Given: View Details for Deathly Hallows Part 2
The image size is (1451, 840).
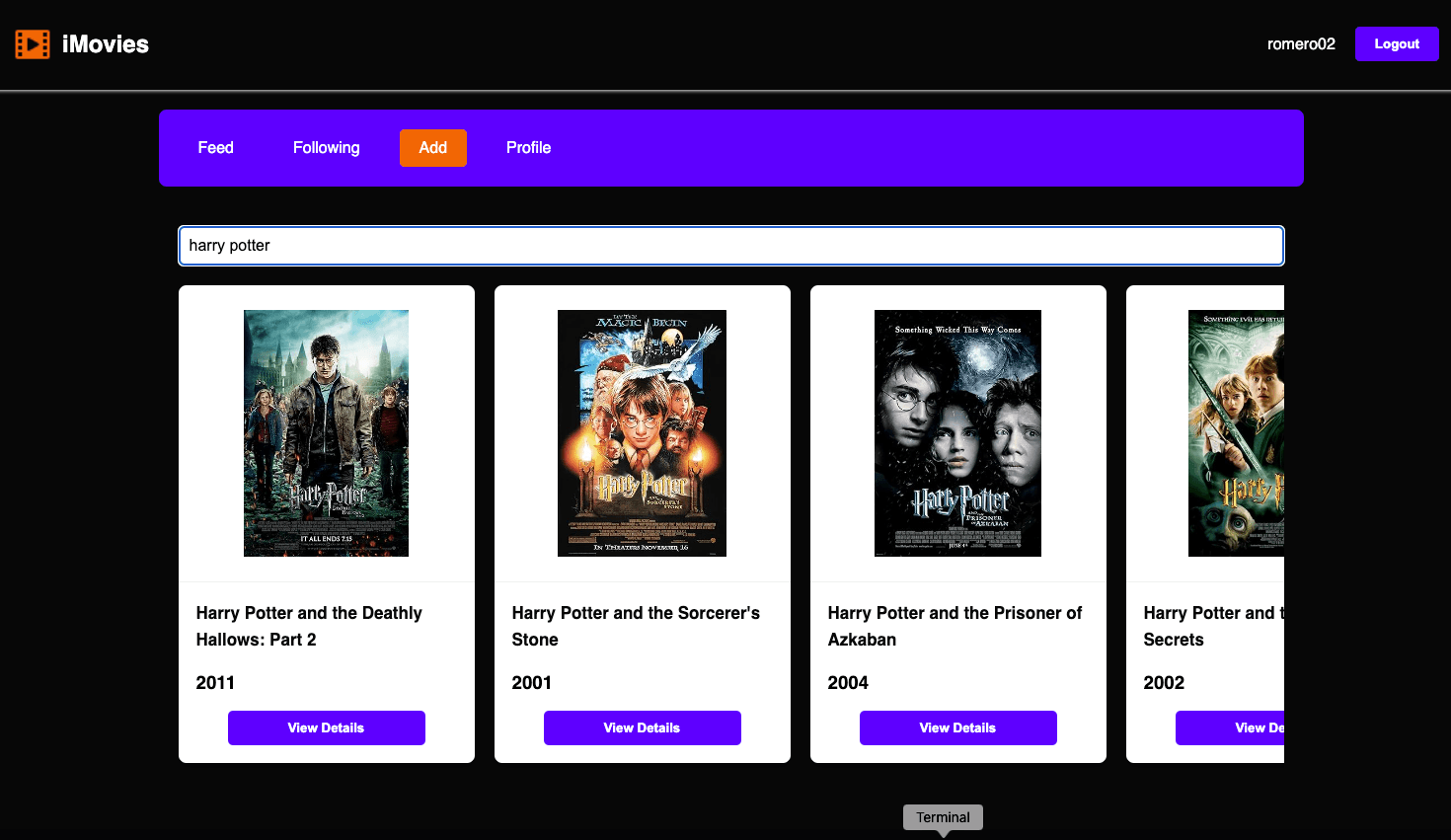Looking at the screenshot, I should (x=327, y=727).
